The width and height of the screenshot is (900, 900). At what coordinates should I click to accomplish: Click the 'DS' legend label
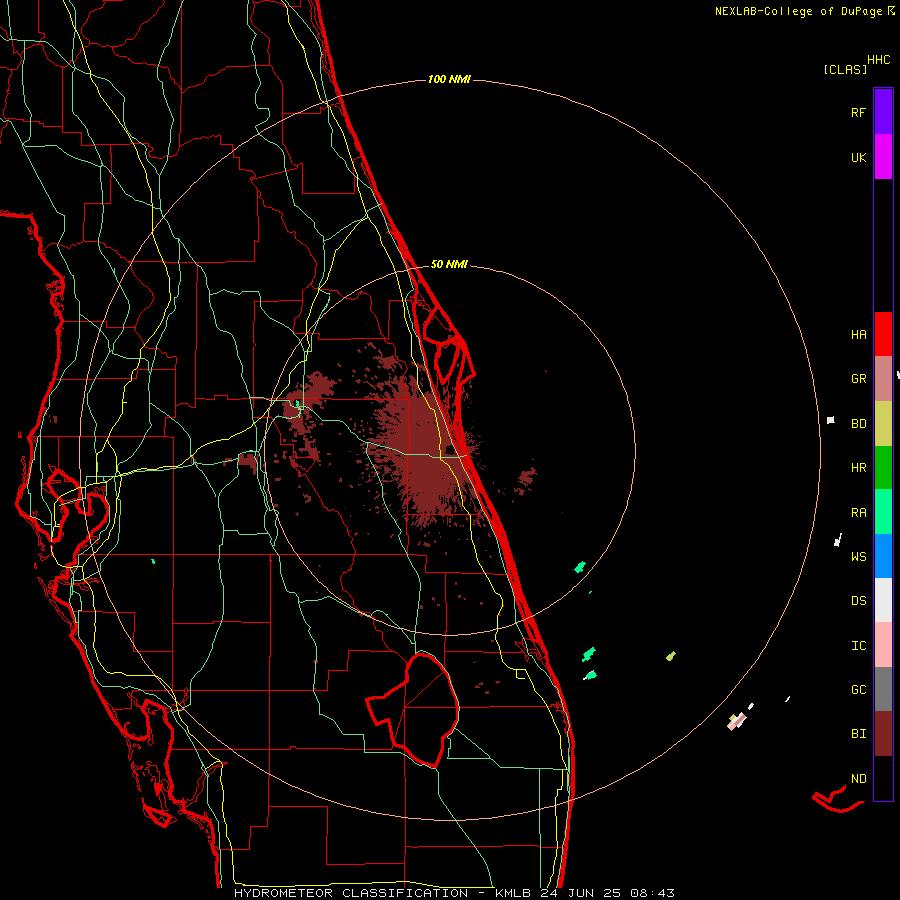(858, 601)
